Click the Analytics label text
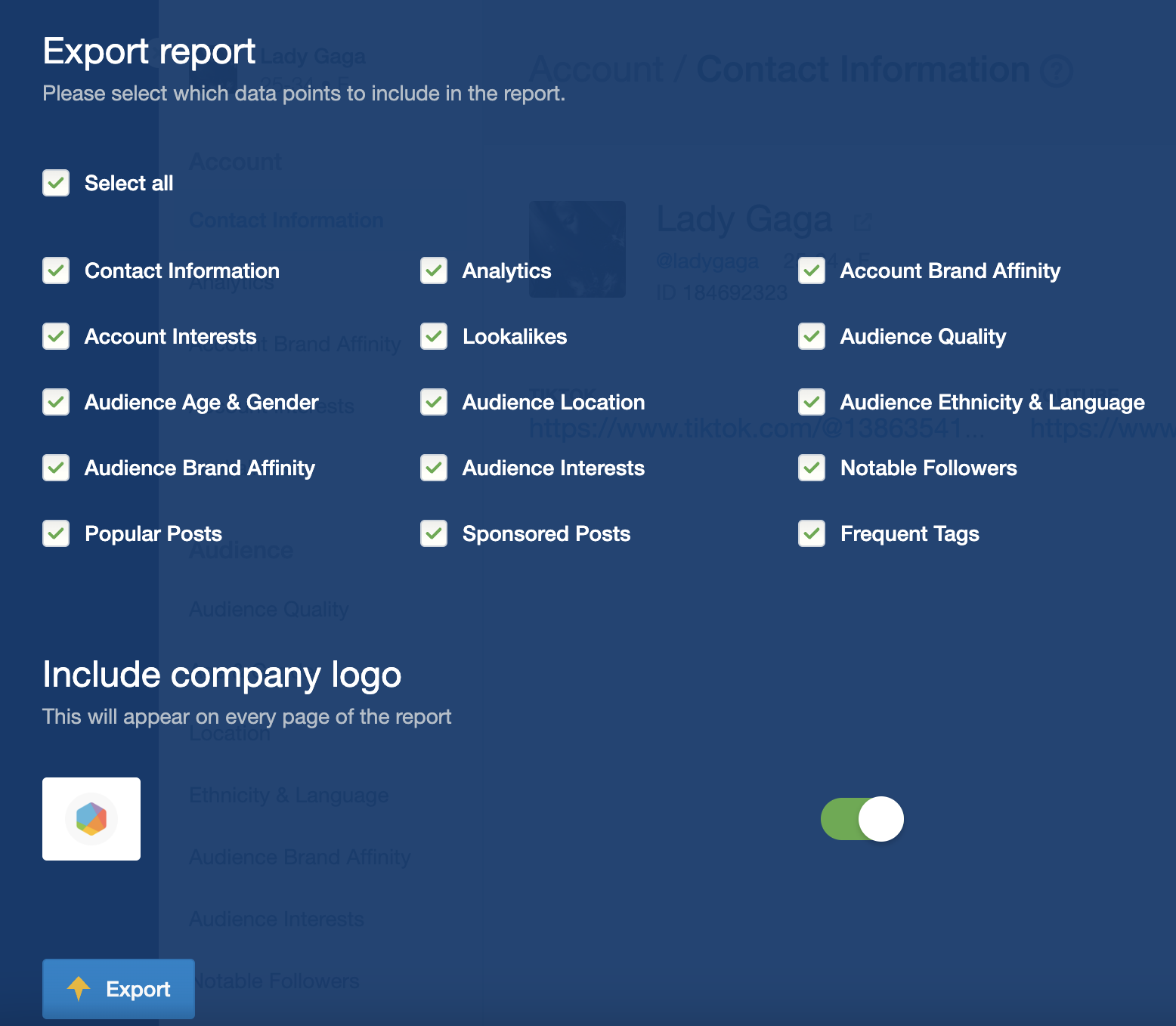The width and height of the screenshot is (1176, 1026). (x=507, y=271)
